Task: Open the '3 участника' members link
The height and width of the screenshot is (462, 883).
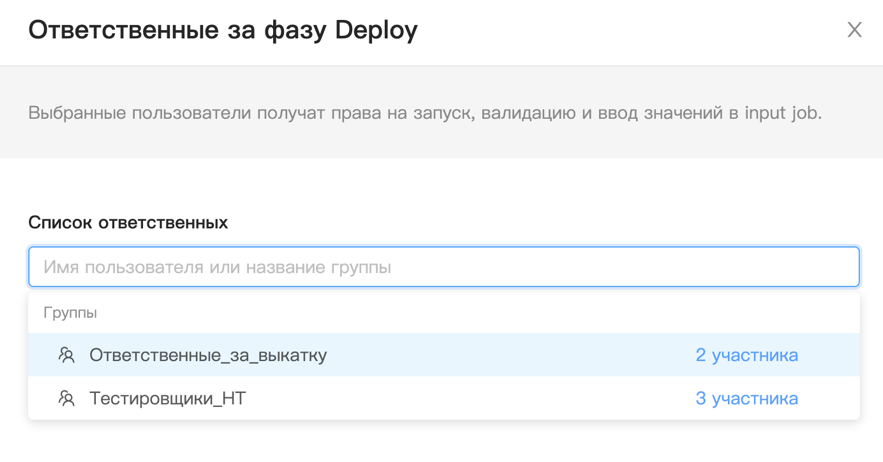Action: pyautogui.click(x=746, y=398)
